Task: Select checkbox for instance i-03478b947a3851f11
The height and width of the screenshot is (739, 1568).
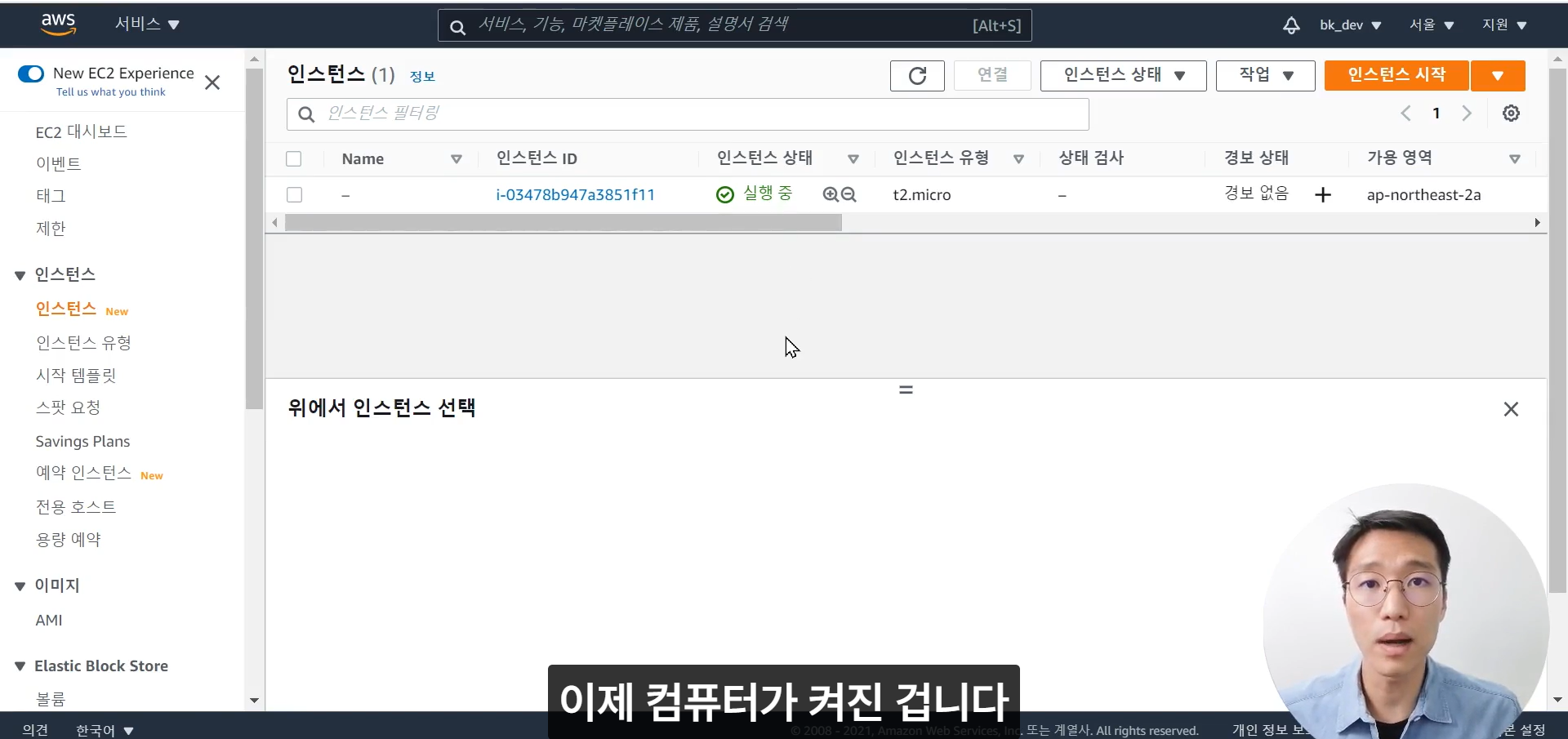Action: (294, 194)
